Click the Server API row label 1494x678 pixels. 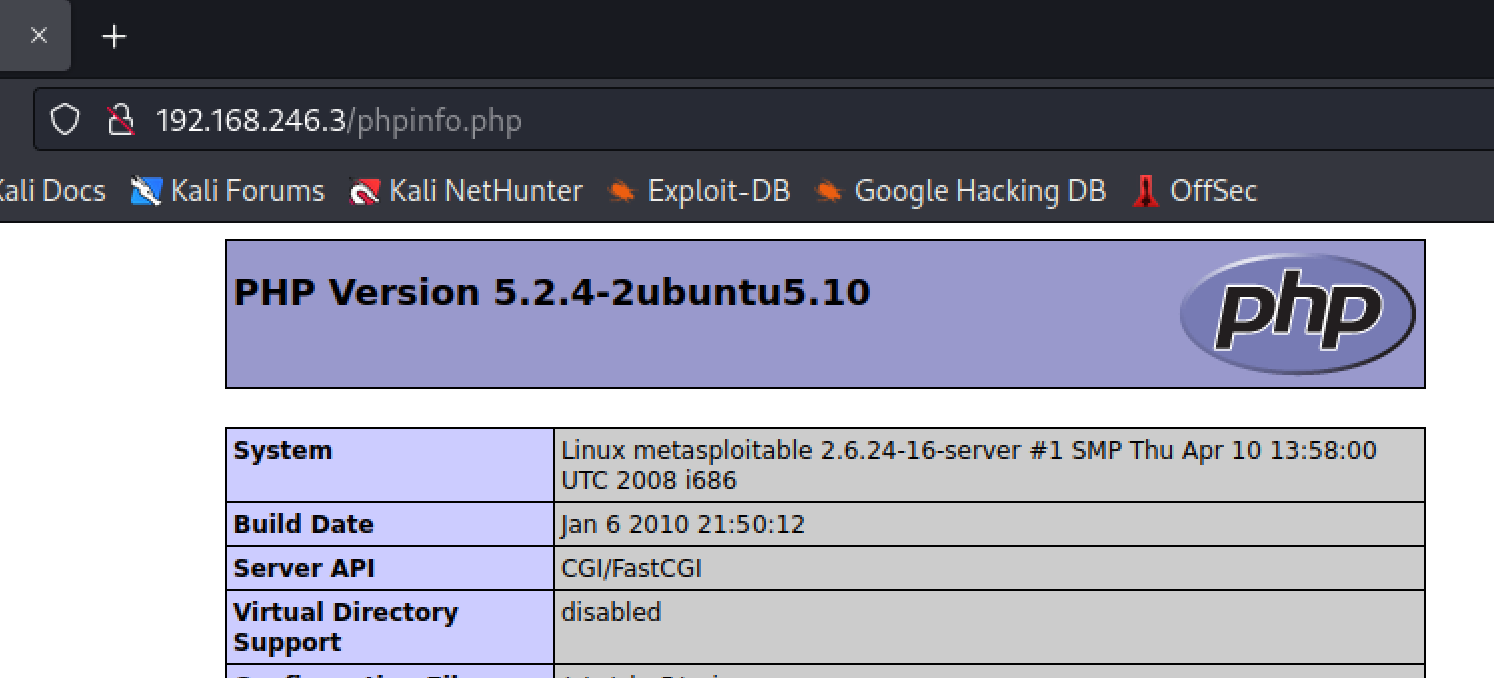[x=304, y=568]
